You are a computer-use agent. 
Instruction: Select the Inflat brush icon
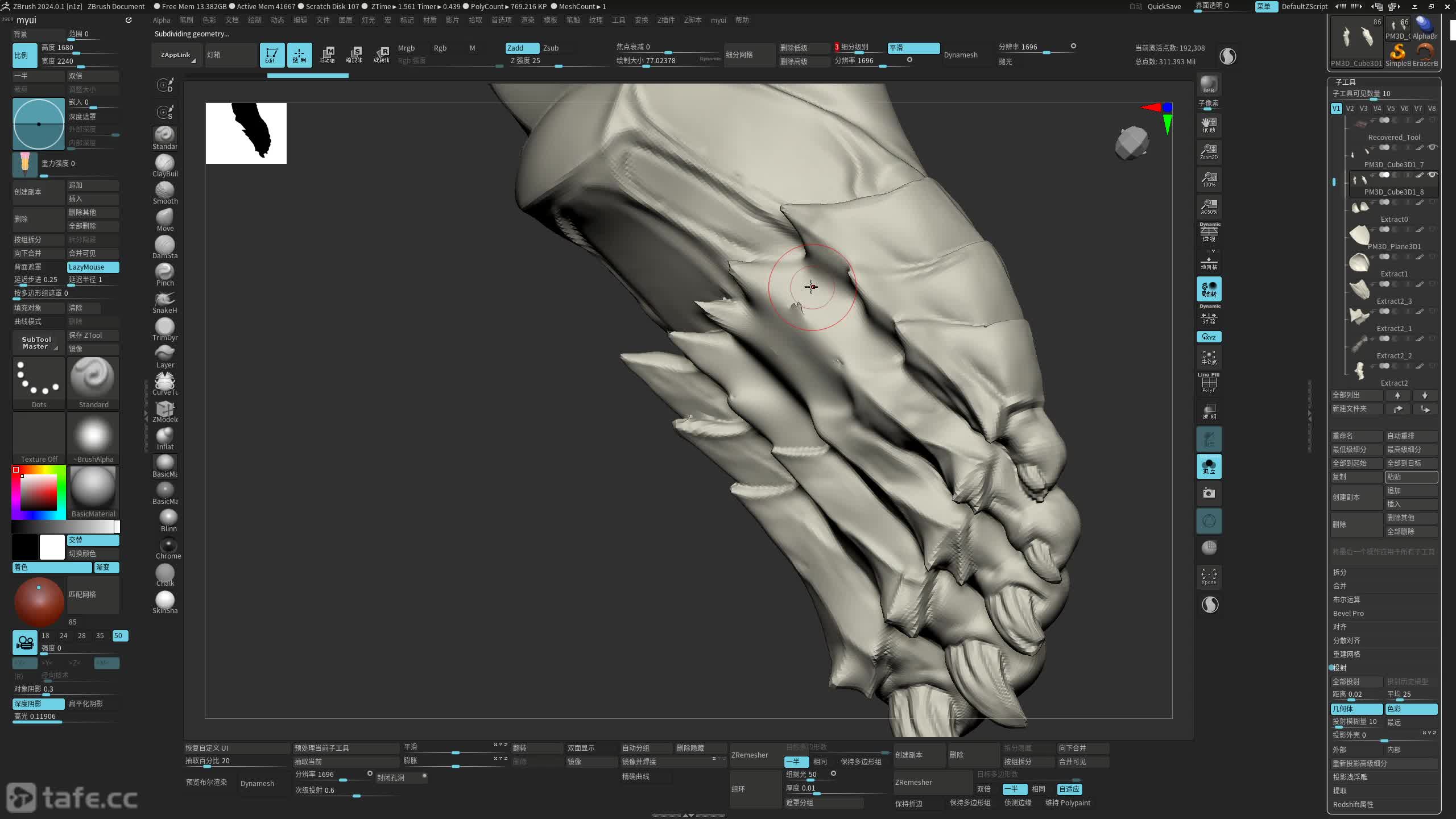pos(164,437)
